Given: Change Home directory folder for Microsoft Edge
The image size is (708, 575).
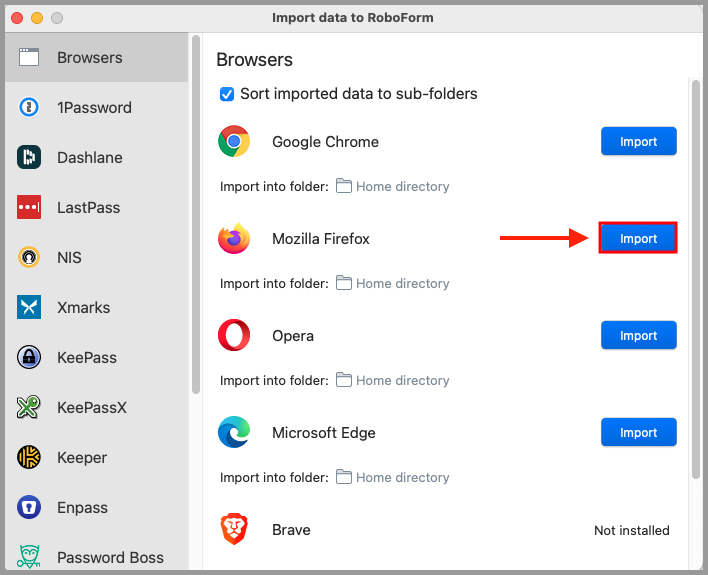Looking at the screenshot, I should pyautogui.click(x=402, y=477).
